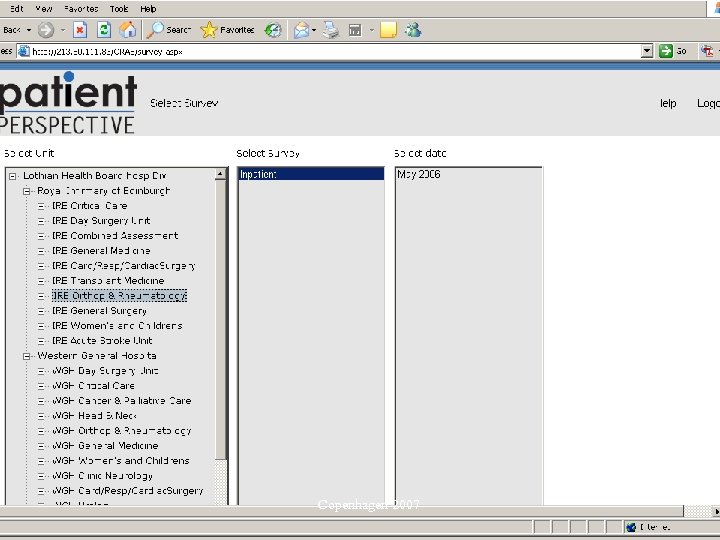Click Royal Infirmary of Edinburgh label
The image size is (720, 540).
click(104, 191)
